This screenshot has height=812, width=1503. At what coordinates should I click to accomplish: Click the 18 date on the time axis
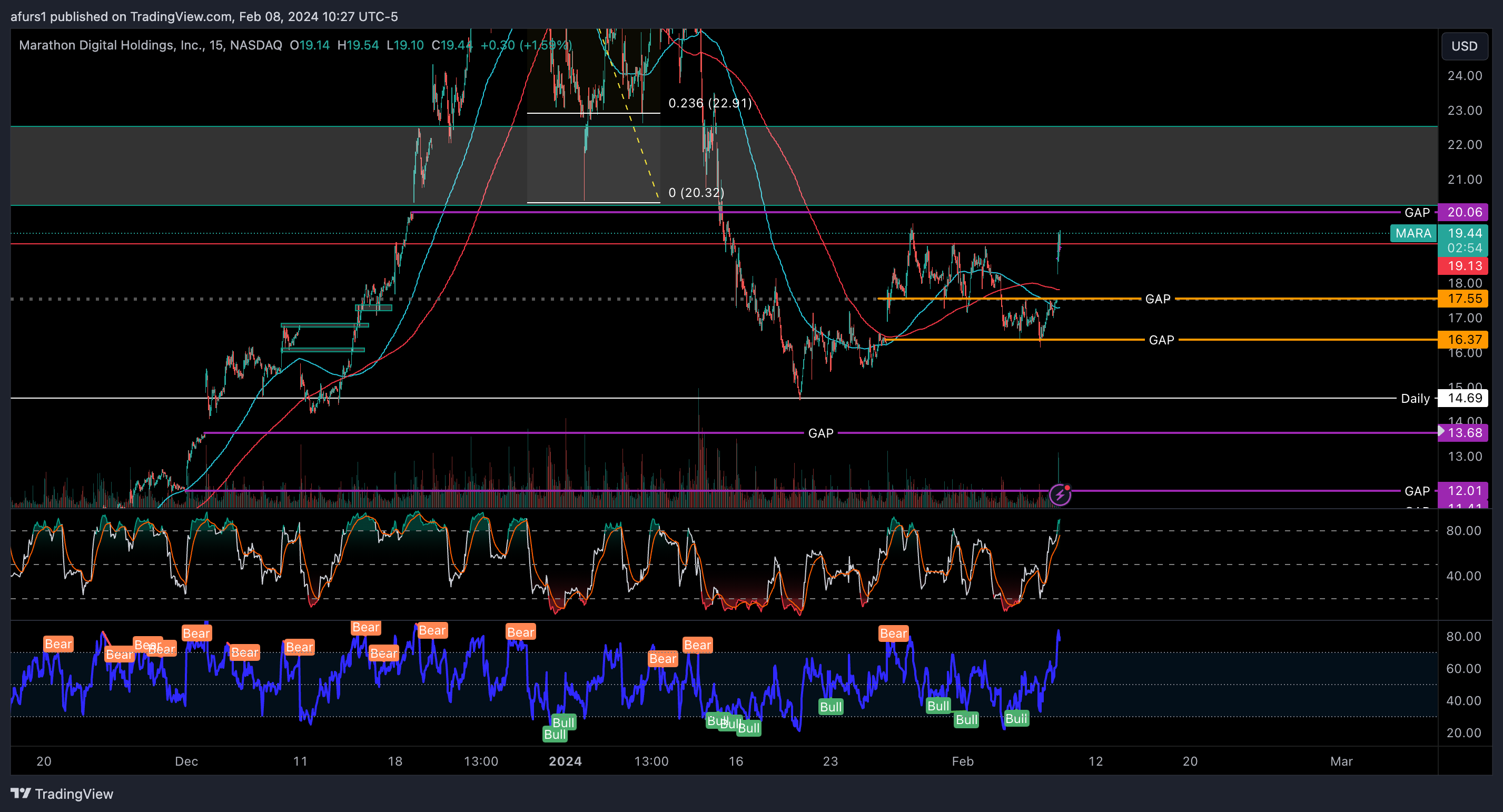tap(395, 761)
